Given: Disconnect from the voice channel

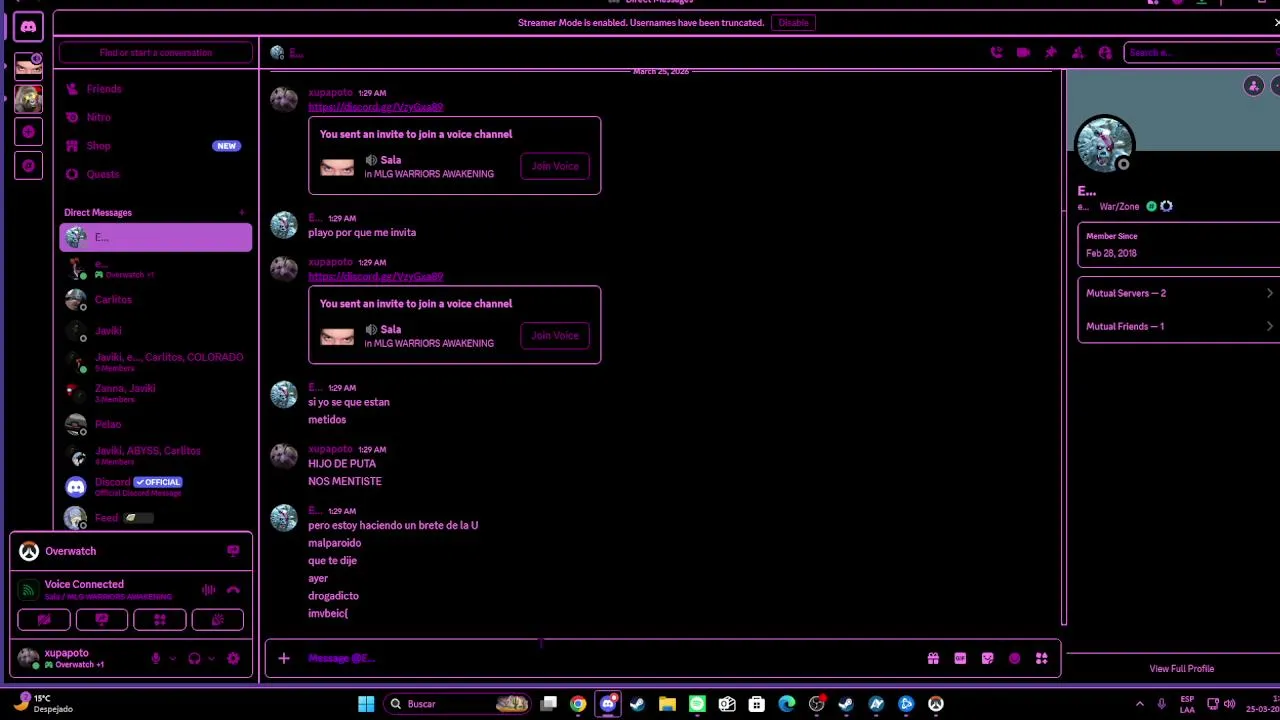Looking at the screenshot, I should (x=233, y=590).
